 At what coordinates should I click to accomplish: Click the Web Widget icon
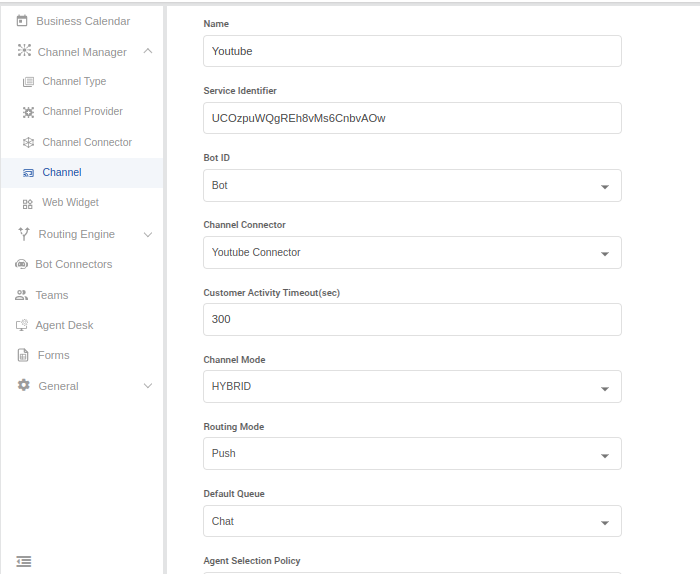(28, 203)
